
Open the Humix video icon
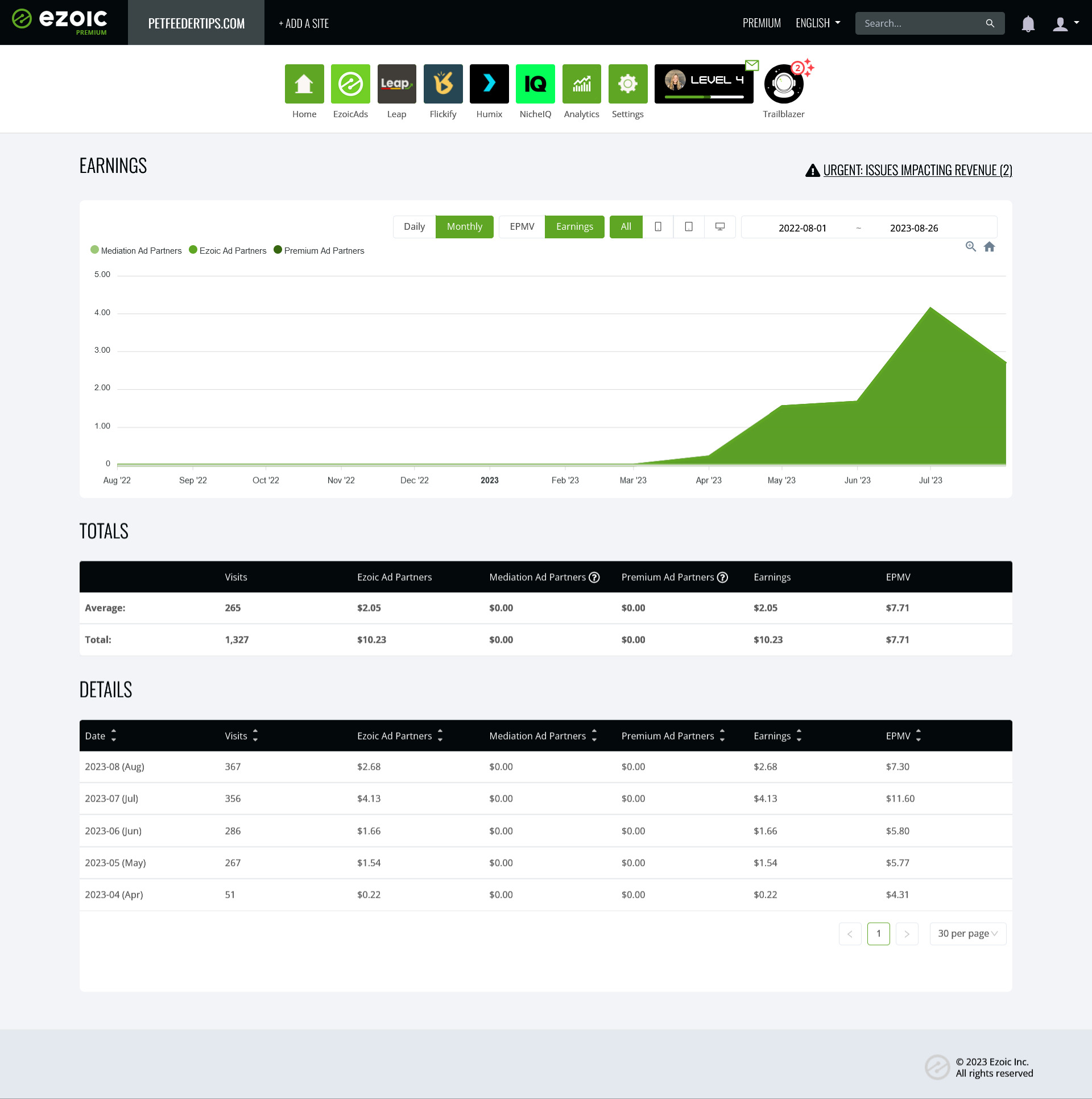pyautogui.click(x=489, y=84)
